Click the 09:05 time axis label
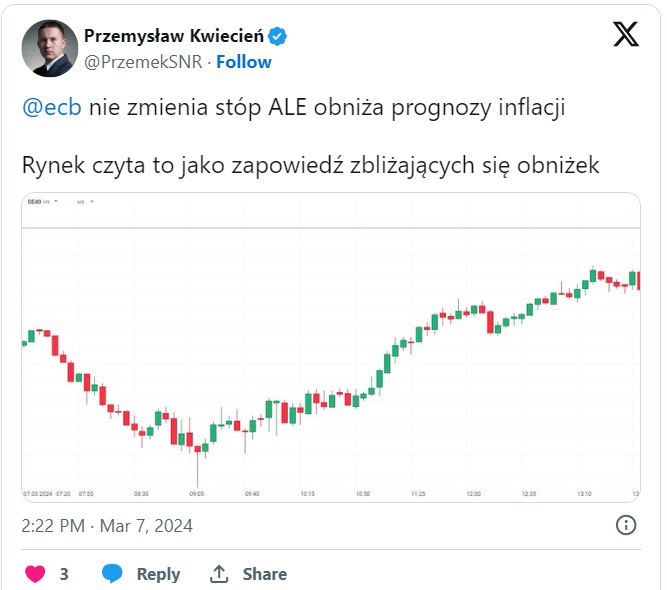This screenshot has height=590, width=667. [x=197, y=494]
